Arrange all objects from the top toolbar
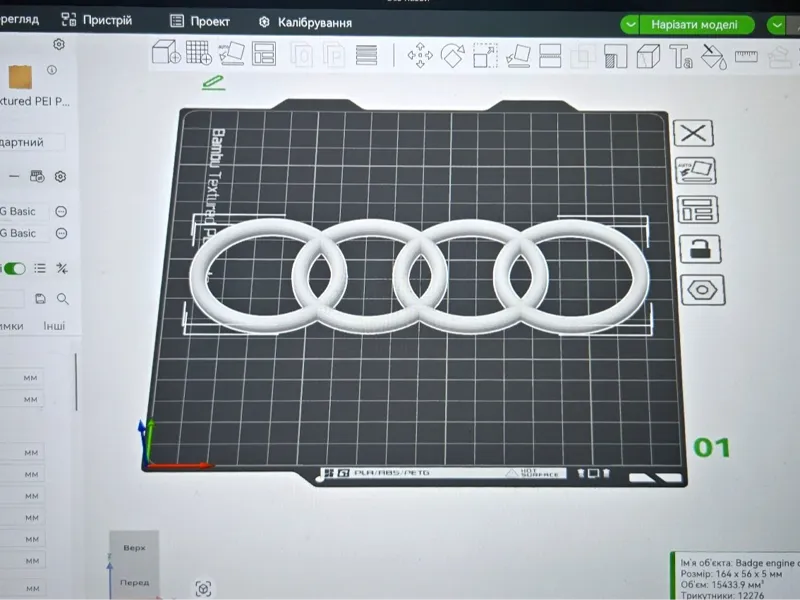800x600 pixels. 264,53
